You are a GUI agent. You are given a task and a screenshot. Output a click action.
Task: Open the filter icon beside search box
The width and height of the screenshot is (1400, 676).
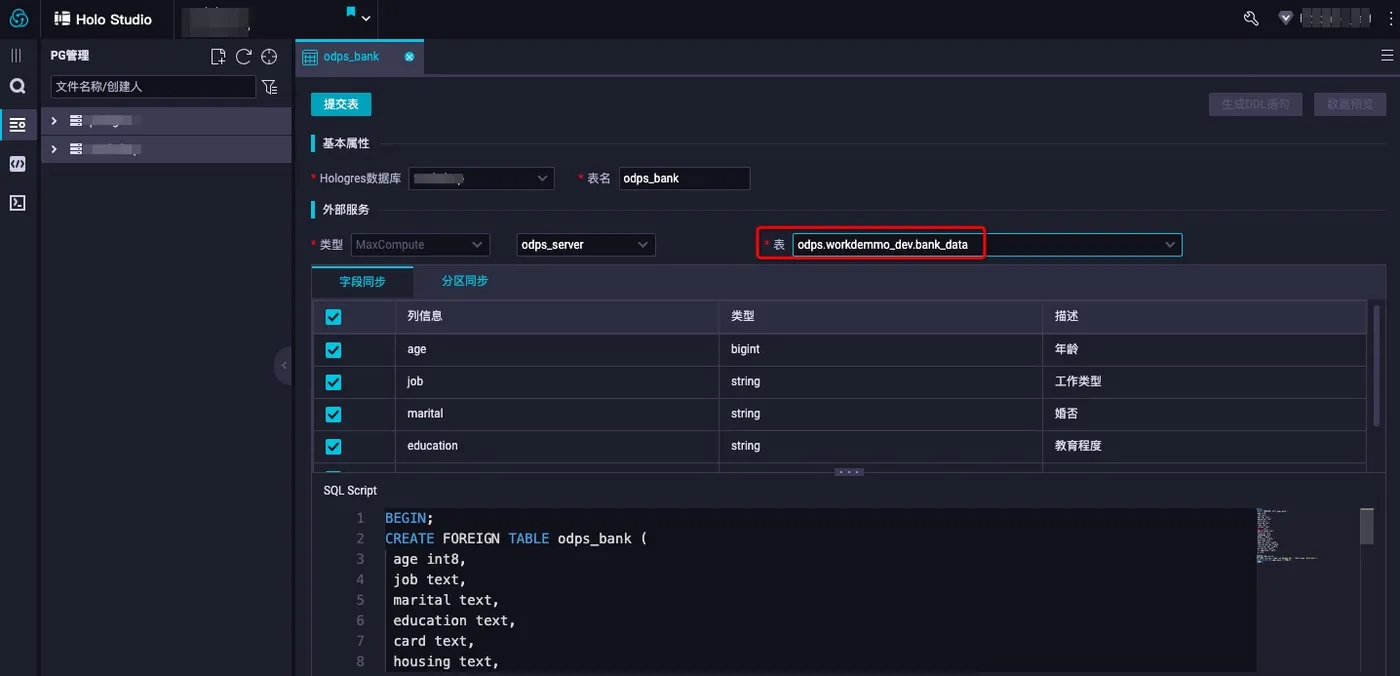click(x=270, y=87)
